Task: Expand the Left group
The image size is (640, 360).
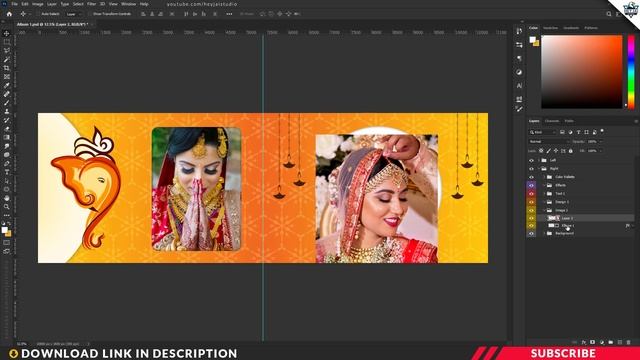Action: [539, 160]
